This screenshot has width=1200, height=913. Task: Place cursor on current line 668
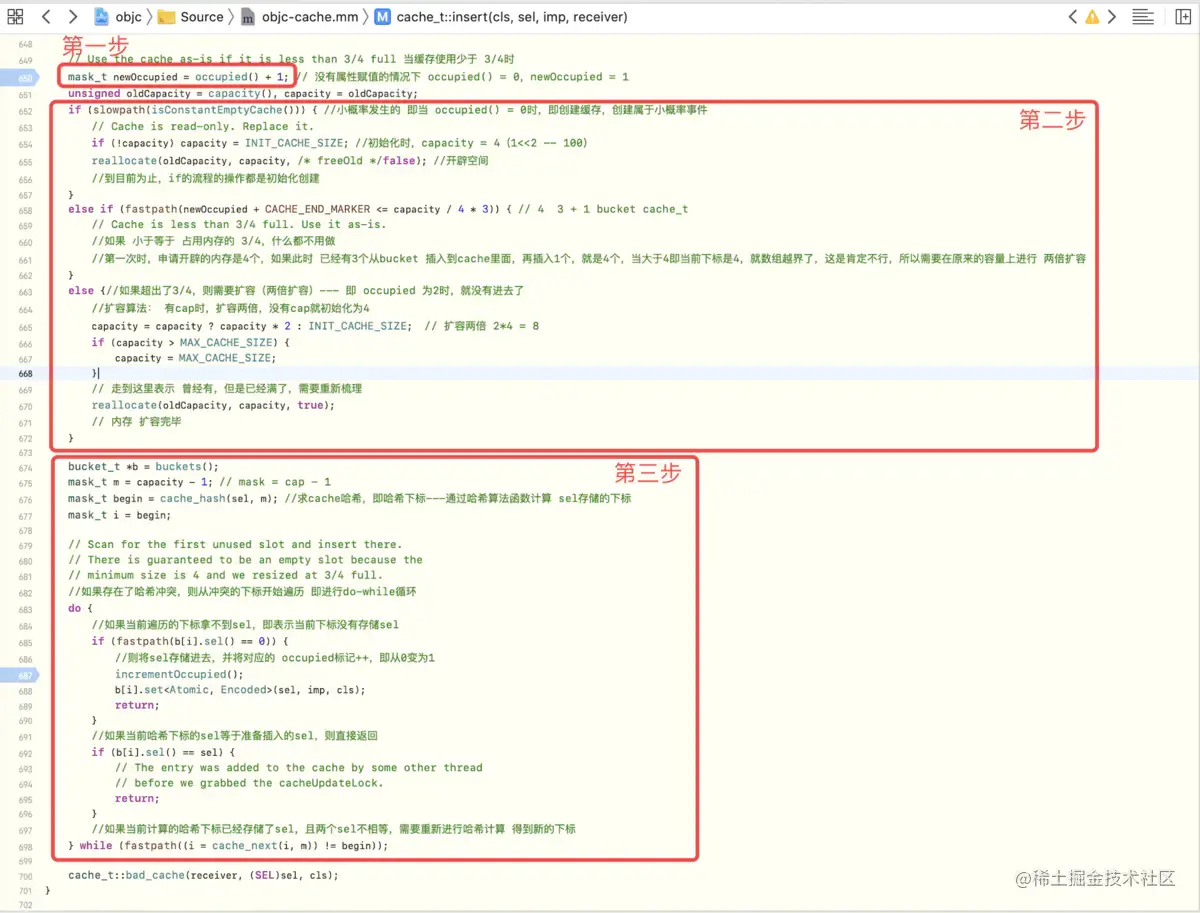point(600,373)
